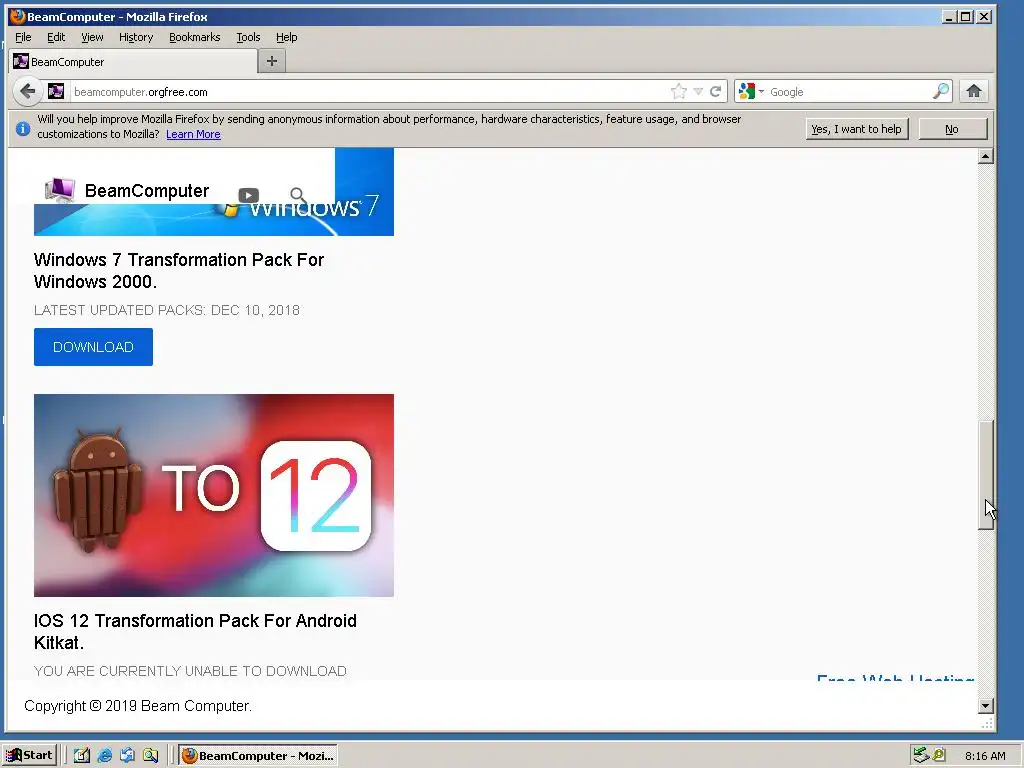Open a new tab with plus button

click(x=272, y=61)
